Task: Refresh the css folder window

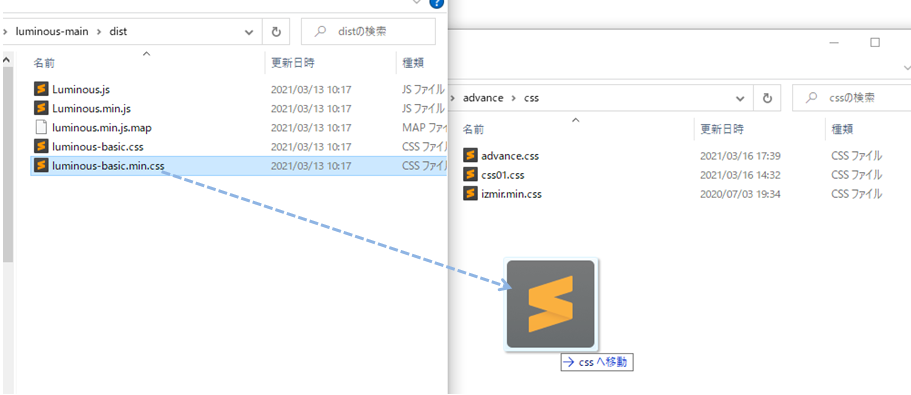Action: point(767,98)
